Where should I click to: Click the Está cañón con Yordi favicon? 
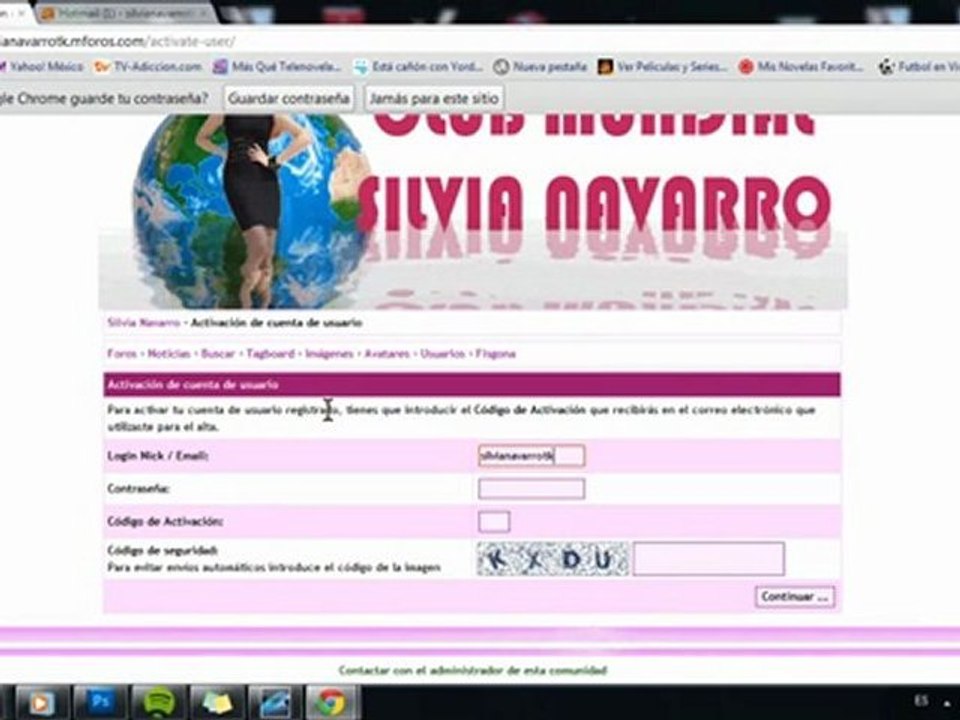click(x=362, y=67)
